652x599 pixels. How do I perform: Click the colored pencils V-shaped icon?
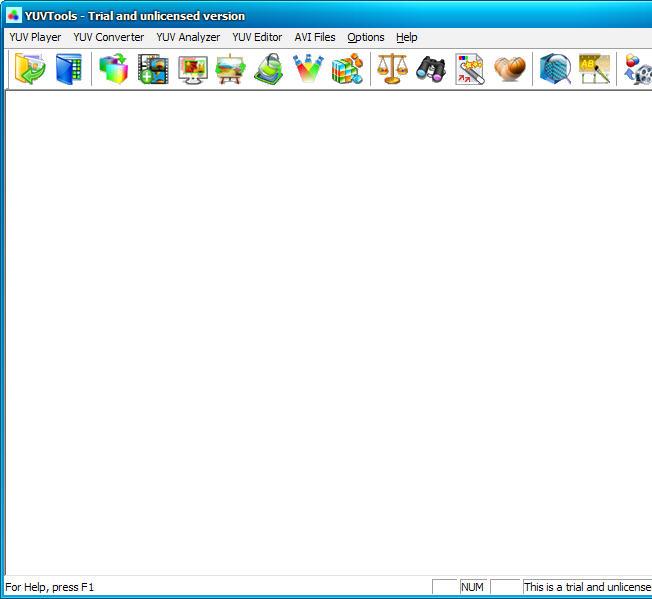click(x=307, y=69)
